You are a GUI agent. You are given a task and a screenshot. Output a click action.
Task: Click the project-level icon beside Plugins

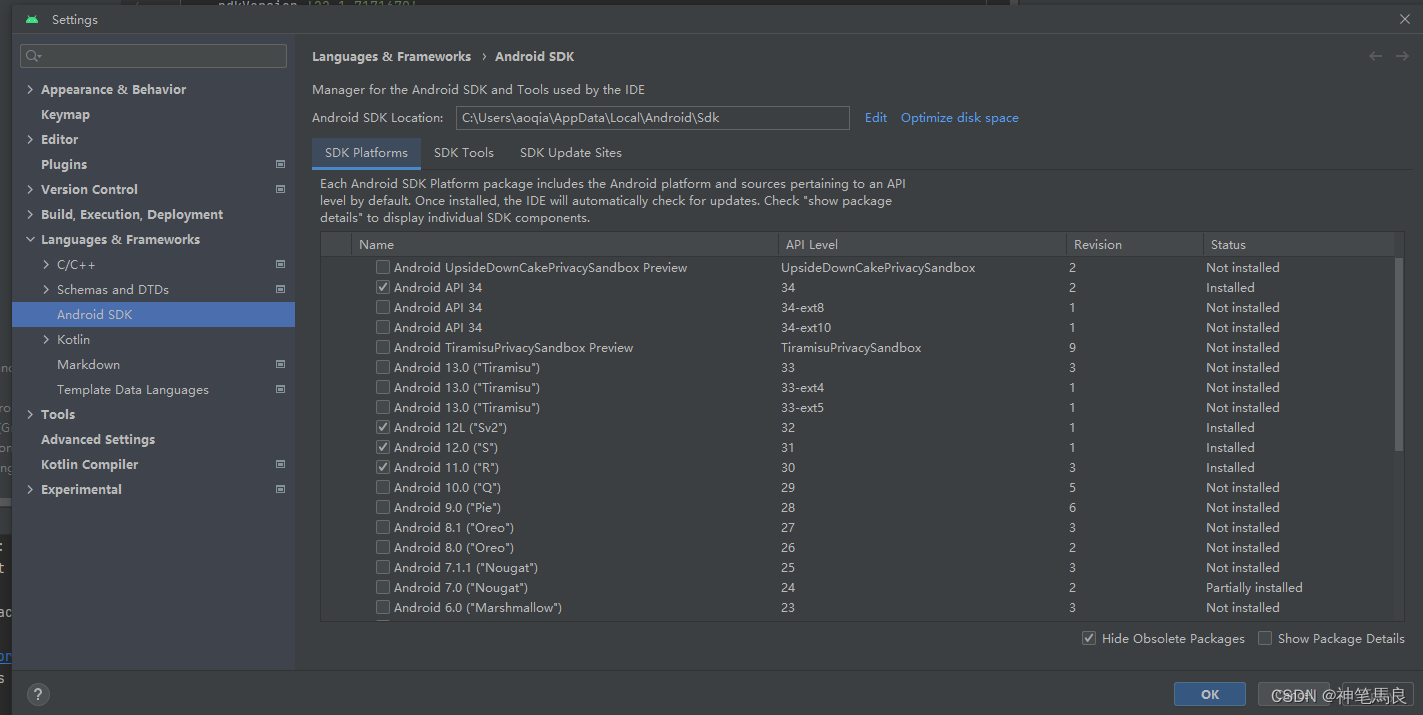click(x=280, y=164)
